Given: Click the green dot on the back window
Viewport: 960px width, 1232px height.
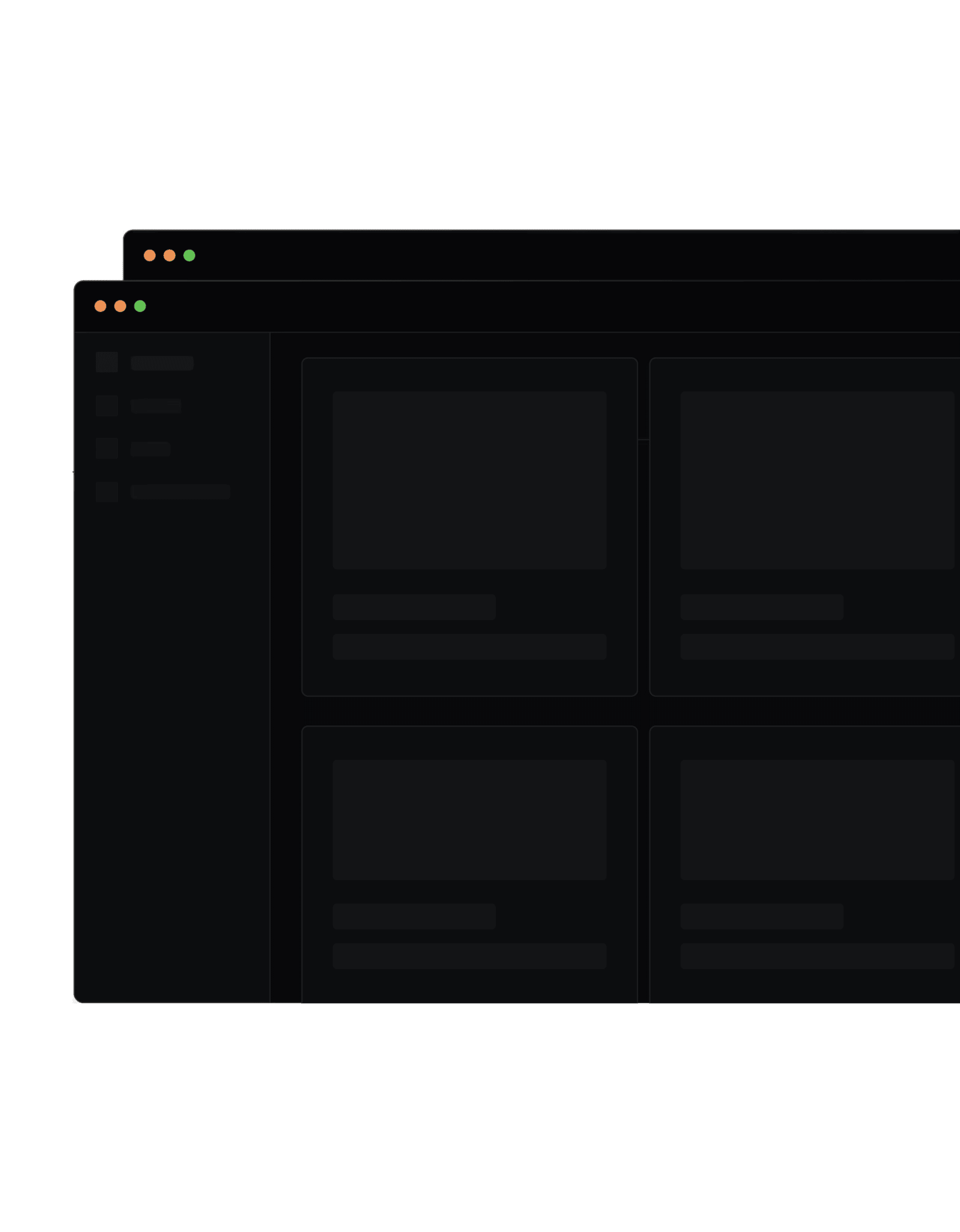Looking at the screenshot, I should click(189, 255).
